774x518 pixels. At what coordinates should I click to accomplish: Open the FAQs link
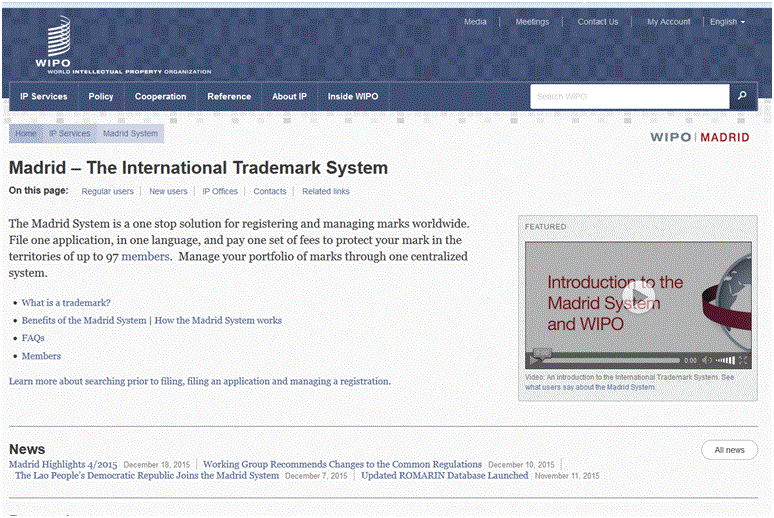pos(33,338)
